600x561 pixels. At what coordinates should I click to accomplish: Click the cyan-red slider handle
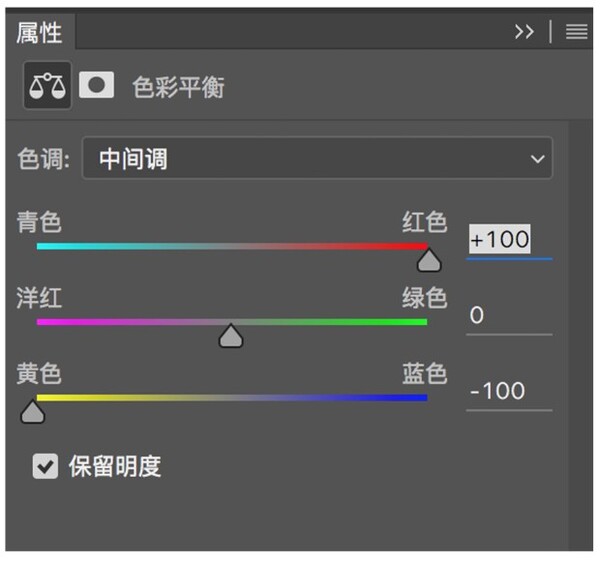429,260
